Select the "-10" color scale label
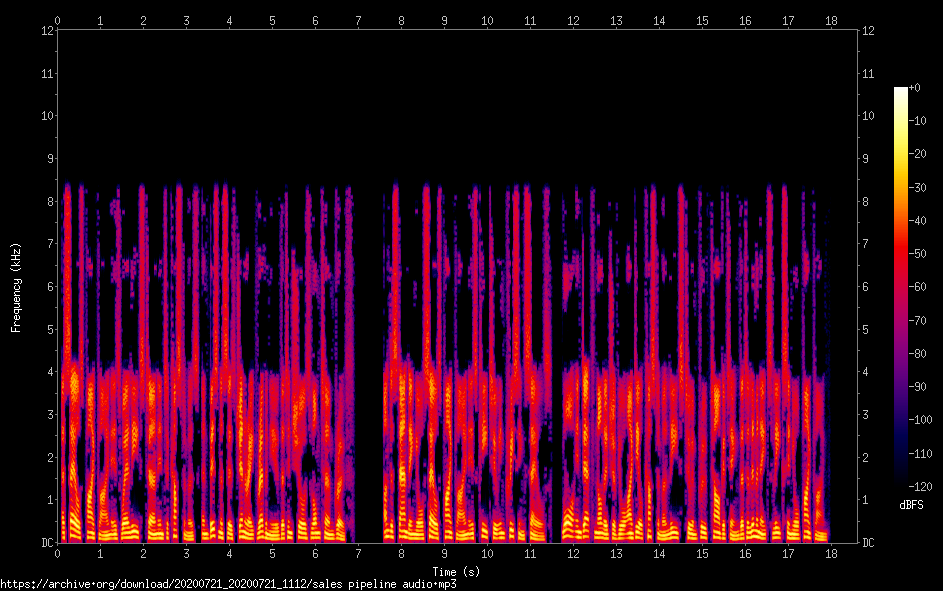The height and width of the screenshot is (591, 943). click(918, 121)
